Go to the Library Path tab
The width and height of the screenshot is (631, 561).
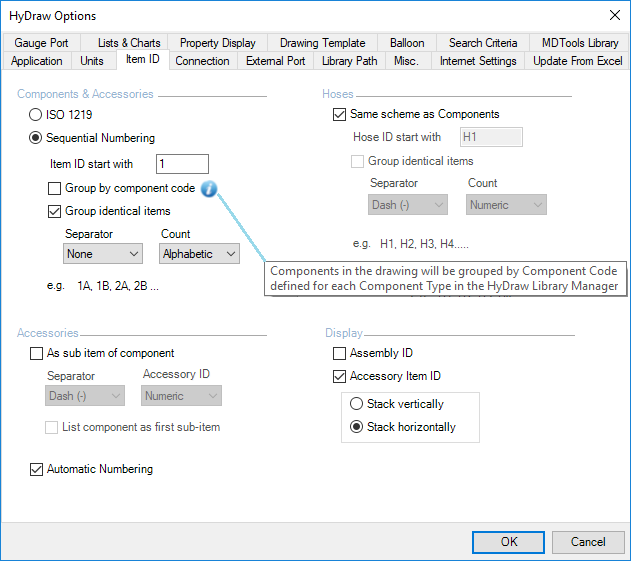[x=349, y=61]
